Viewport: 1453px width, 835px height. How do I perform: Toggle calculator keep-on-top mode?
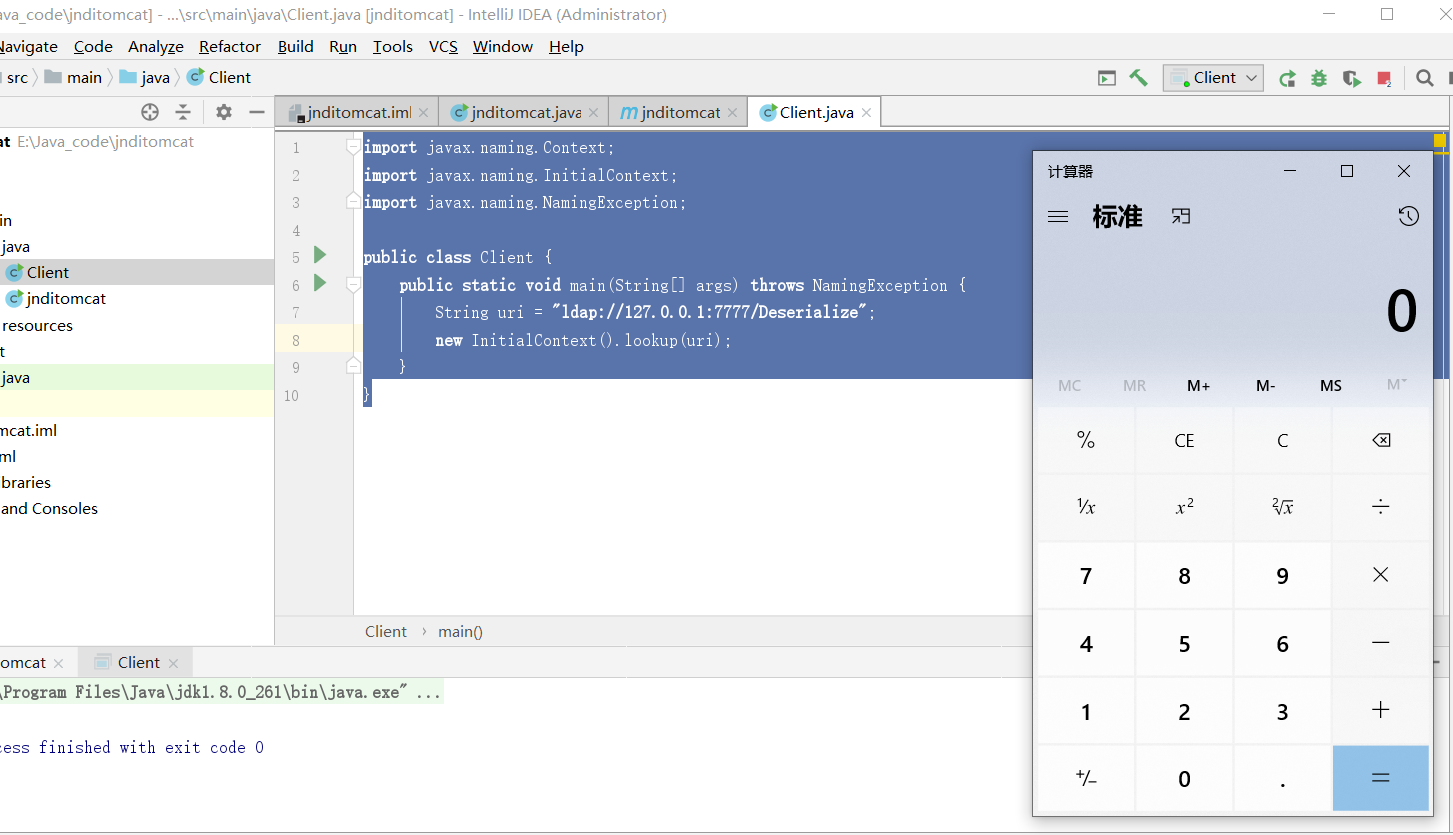pyautogui.click(x=1181, y=216)
